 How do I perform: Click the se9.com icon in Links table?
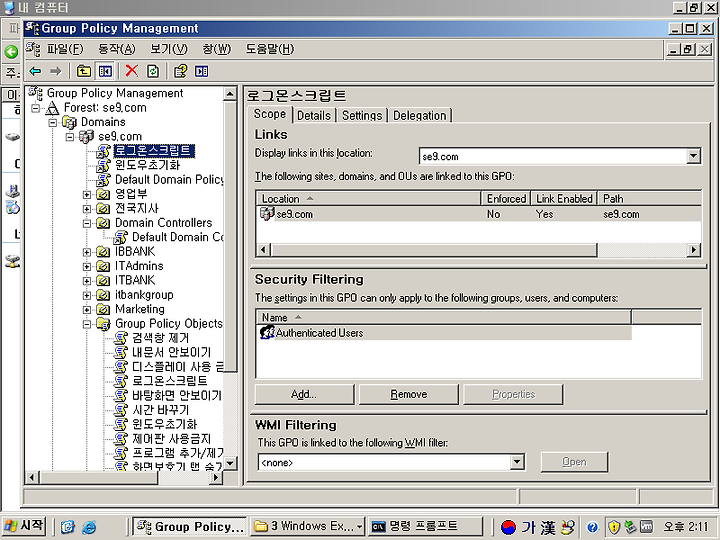click(x=267, y=214)
